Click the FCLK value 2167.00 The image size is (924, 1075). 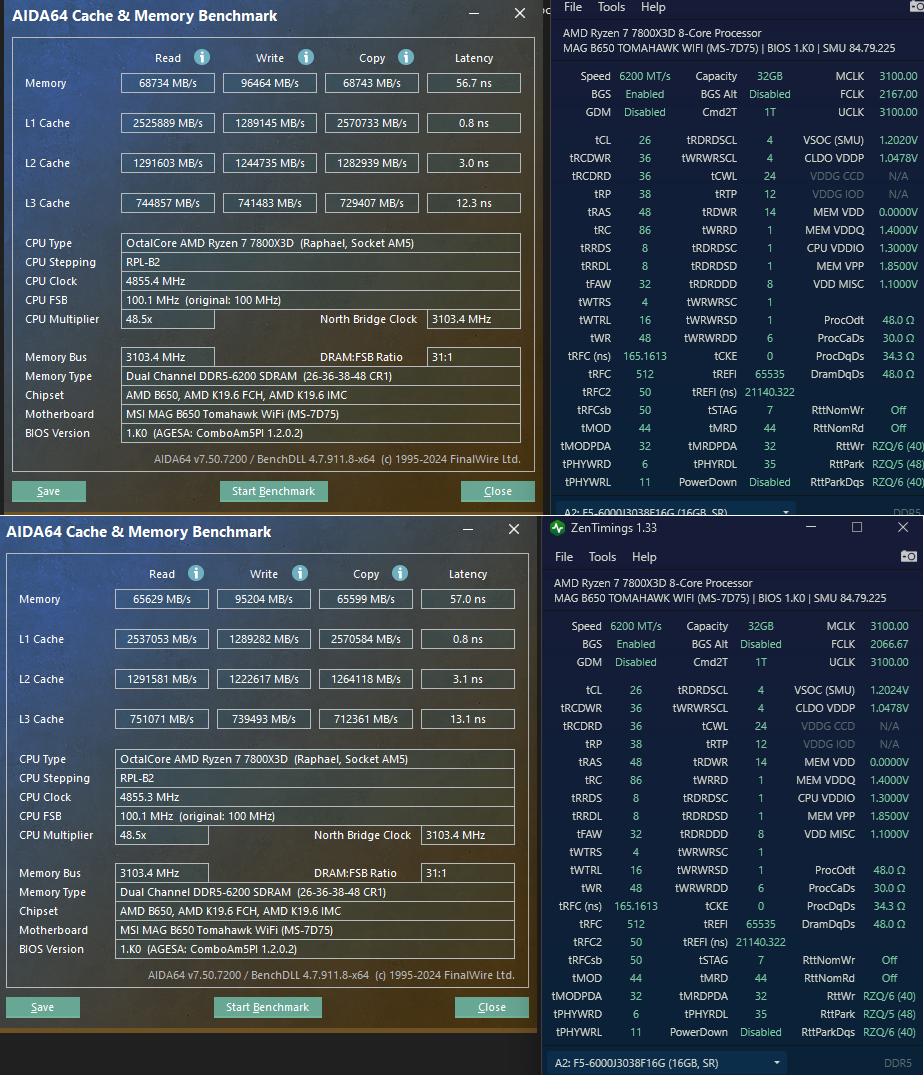(898, 94)
